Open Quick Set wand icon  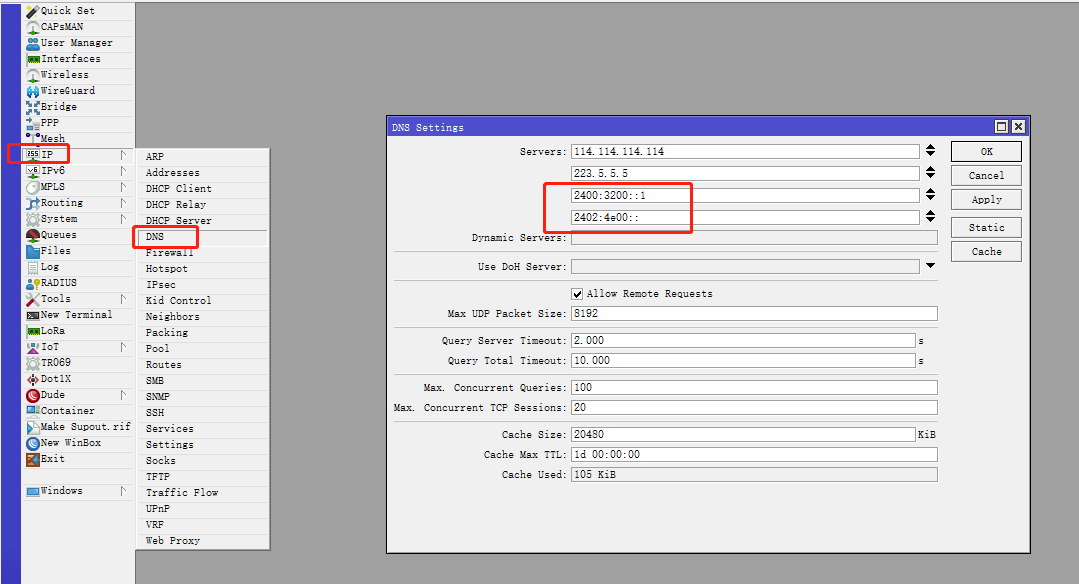click(x=32, y=11)
